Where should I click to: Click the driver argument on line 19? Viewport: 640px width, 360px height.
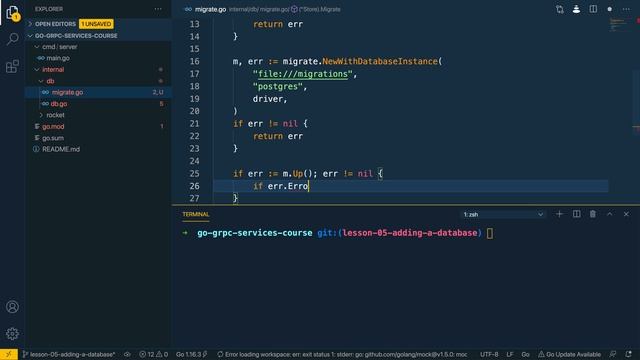(x=267, y=99)
